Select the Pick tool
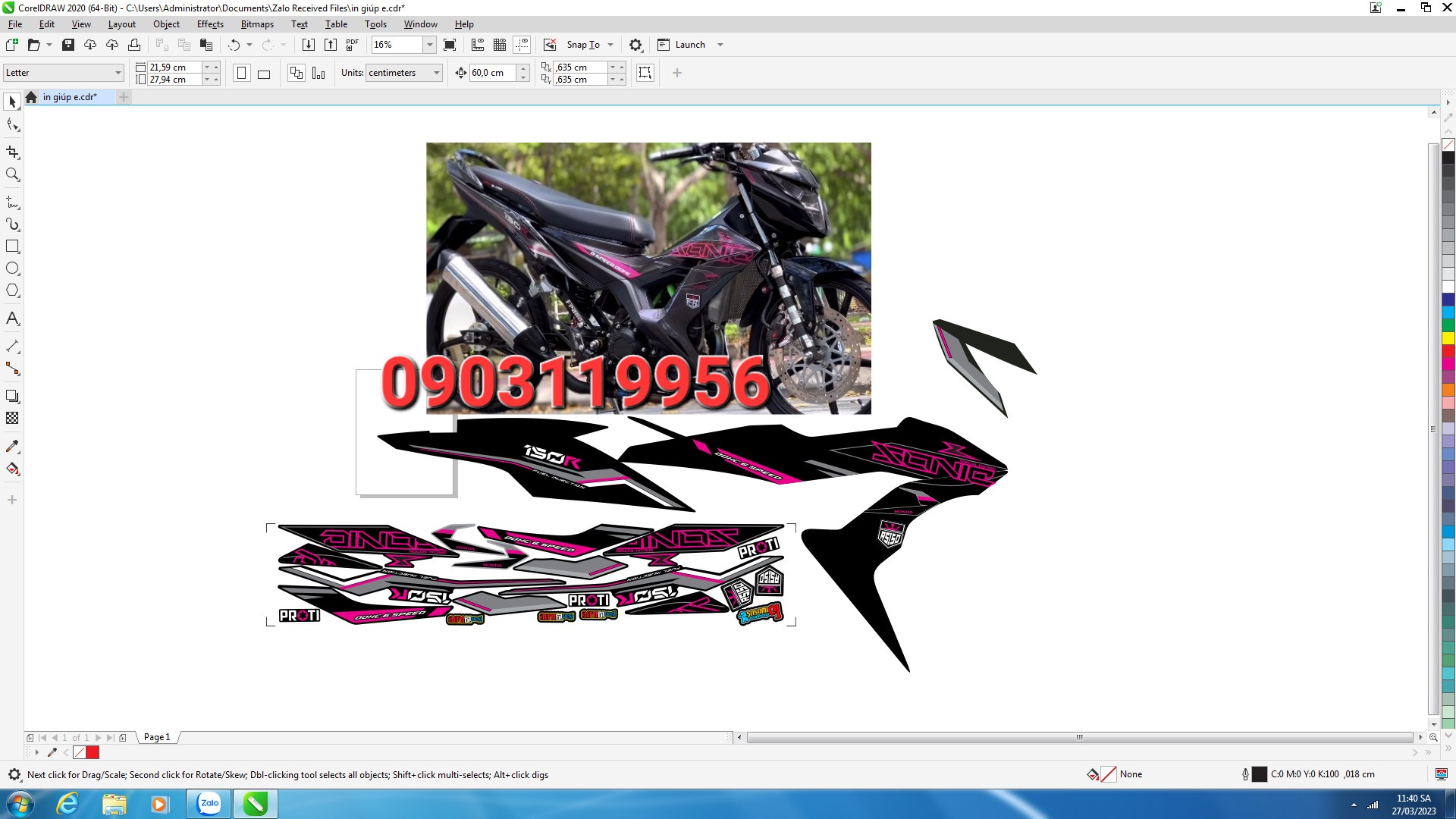 click(x=12, y=102)
